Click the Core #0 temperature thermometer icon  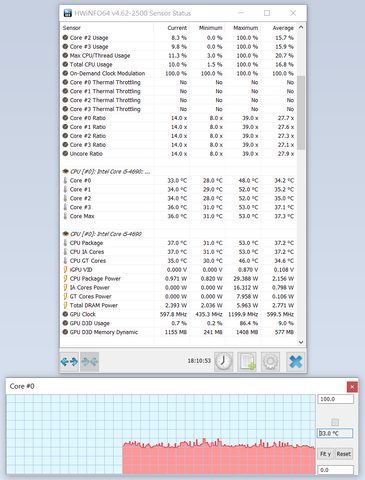pos(65,180)
